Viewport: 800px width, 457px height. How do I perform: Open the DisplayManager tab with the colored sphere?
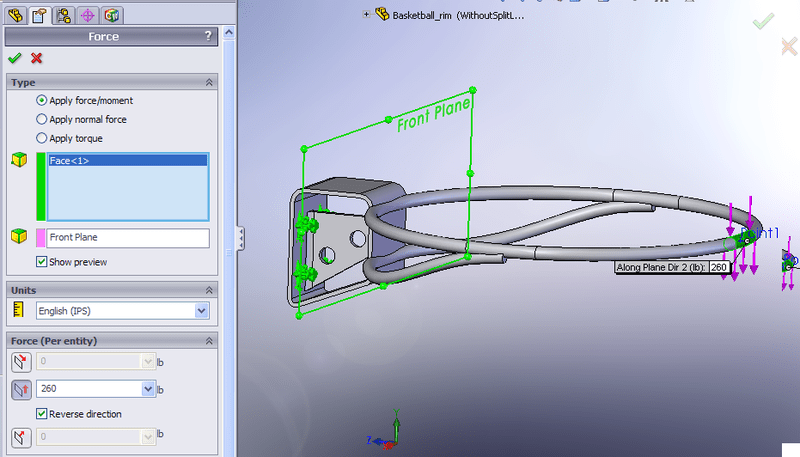111,15
